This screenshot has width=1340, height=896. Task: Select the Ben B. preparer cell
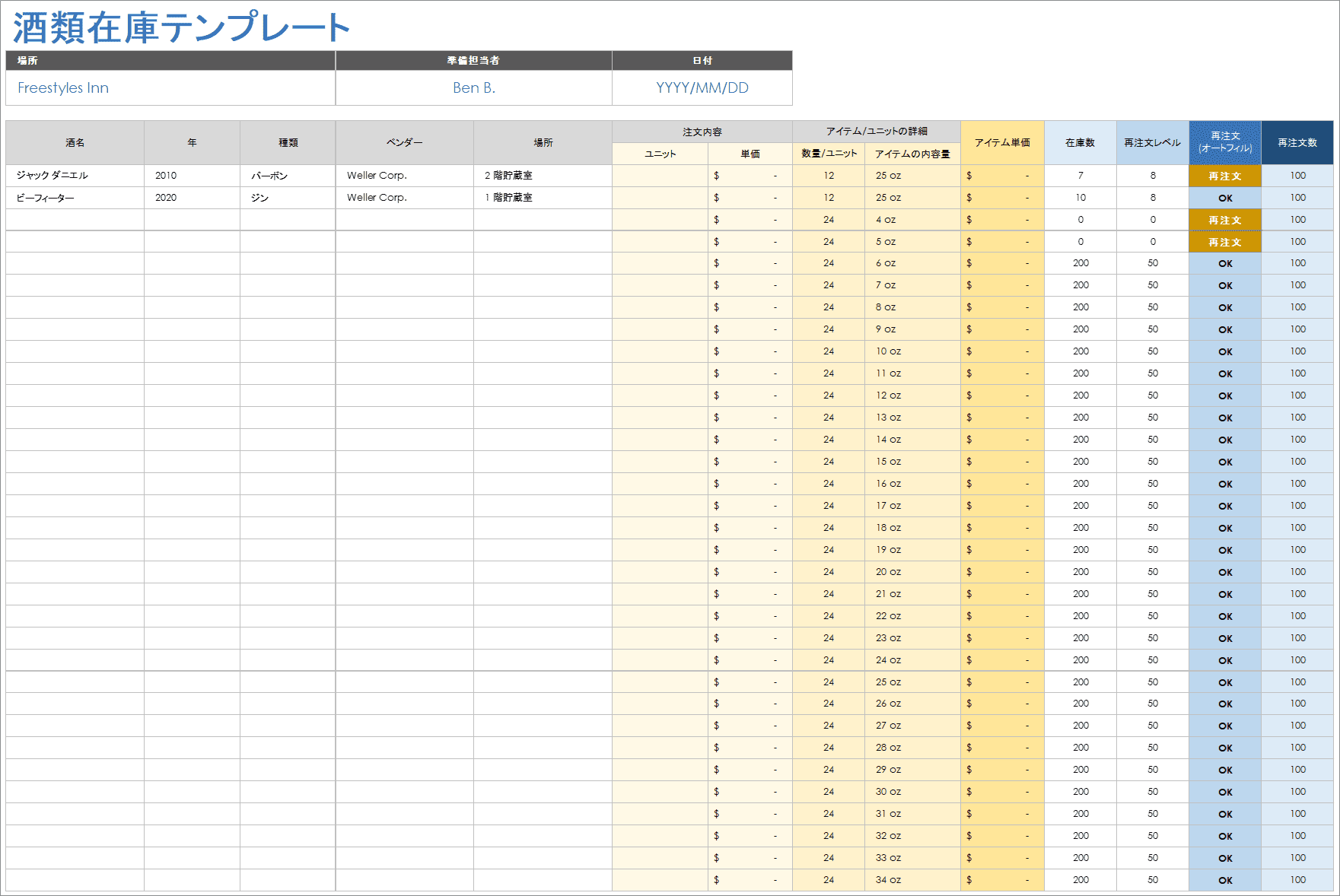click(474, 88)
